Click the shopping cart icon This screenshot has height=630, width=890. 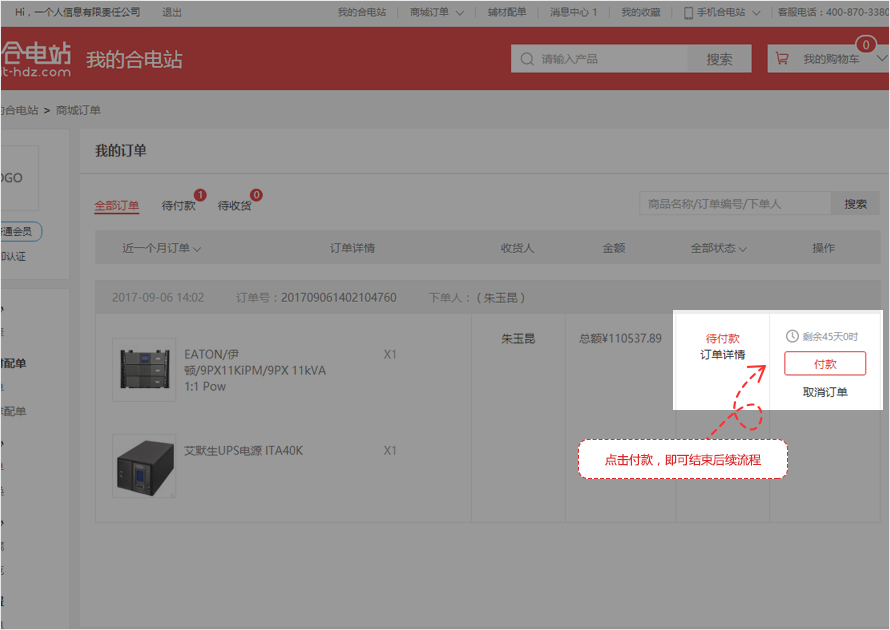[782, 59]
